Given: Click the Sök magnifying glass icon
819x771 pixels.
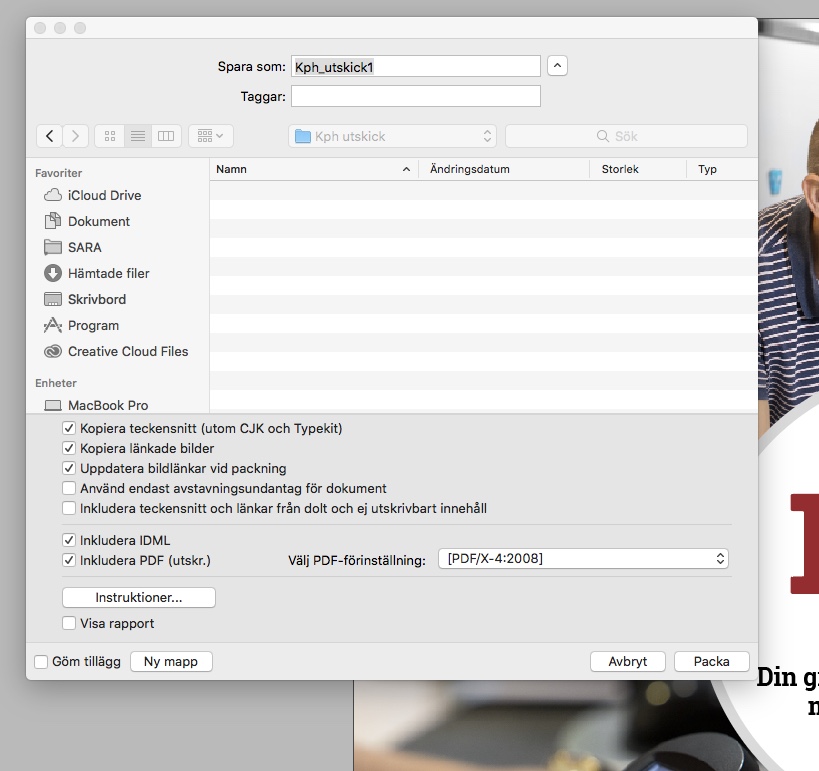Looking at the screenshot, I should (x=603, y=136).
